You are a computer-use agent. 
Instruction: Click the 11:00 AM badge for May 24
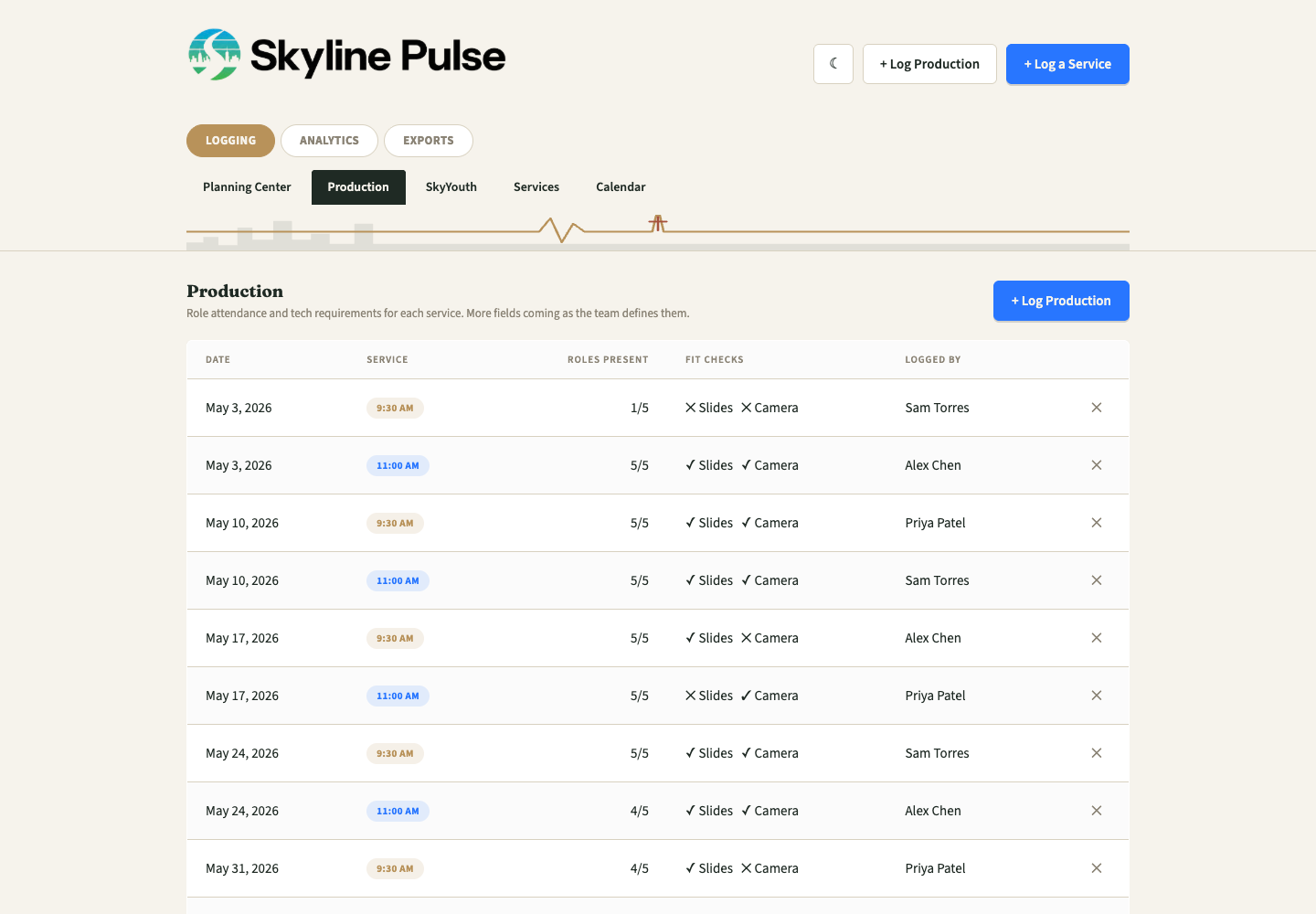point(398,812)
